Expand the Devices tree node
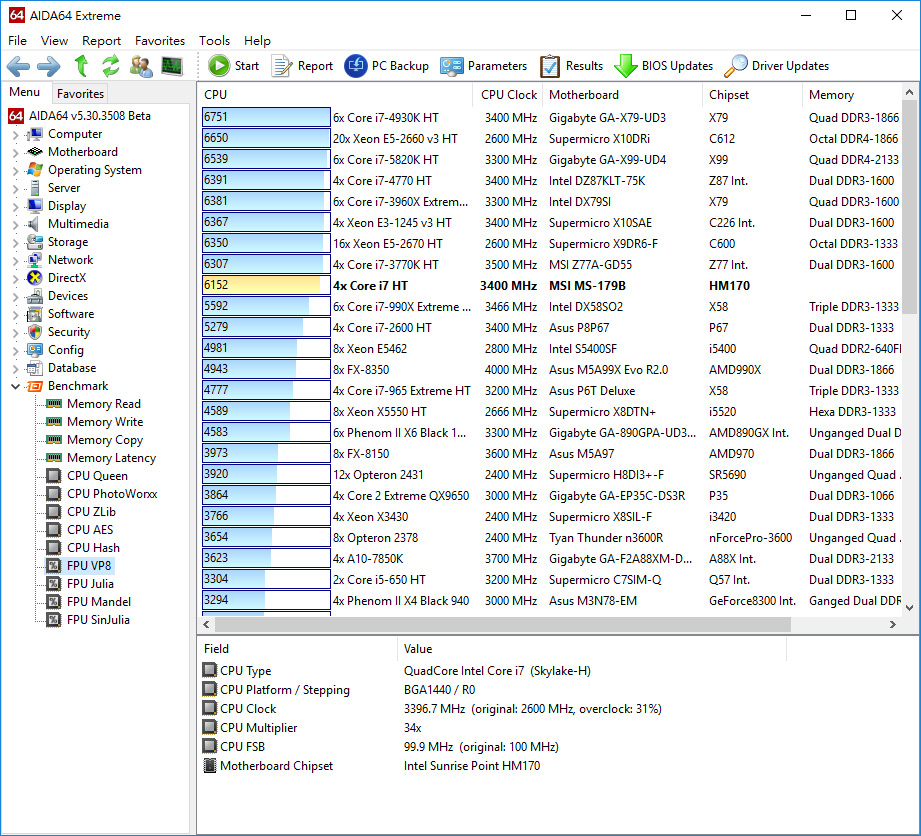Image resolution: width=921 pixels, height=836 pixels. (15, 297)
